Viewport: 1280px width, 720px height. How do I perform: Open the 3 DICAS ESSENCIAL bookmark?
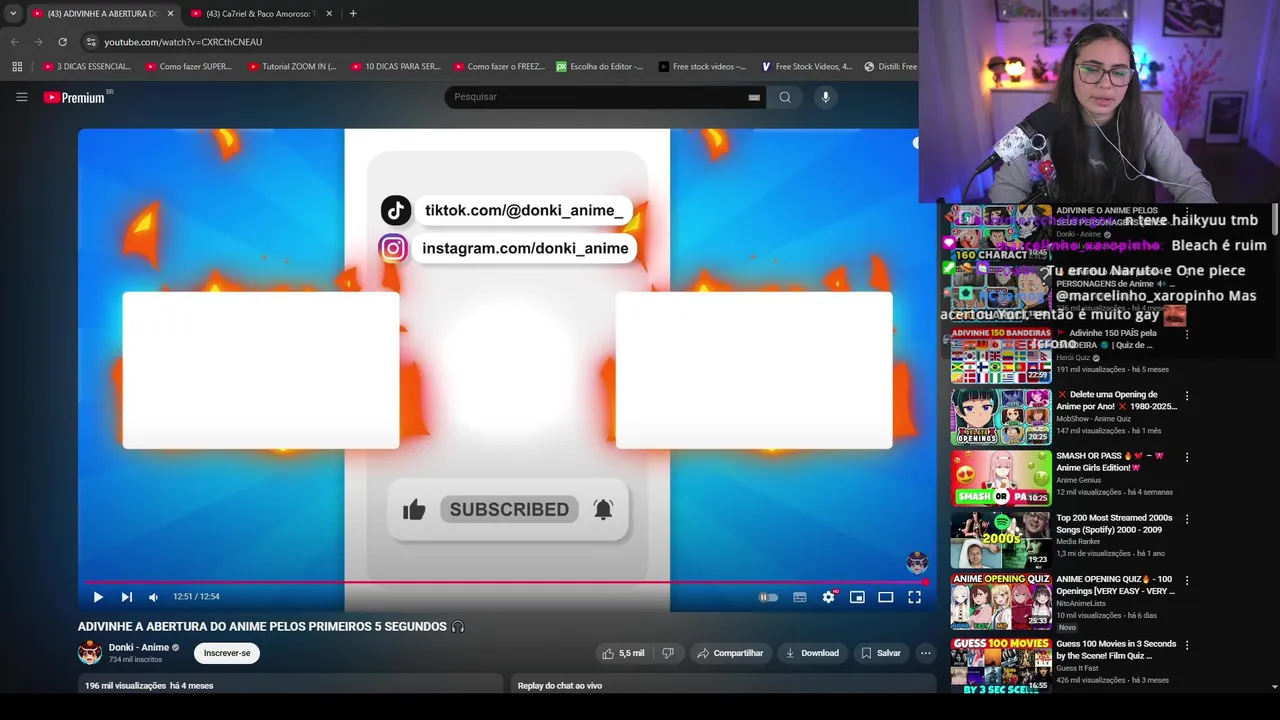[x=87, y=67]
